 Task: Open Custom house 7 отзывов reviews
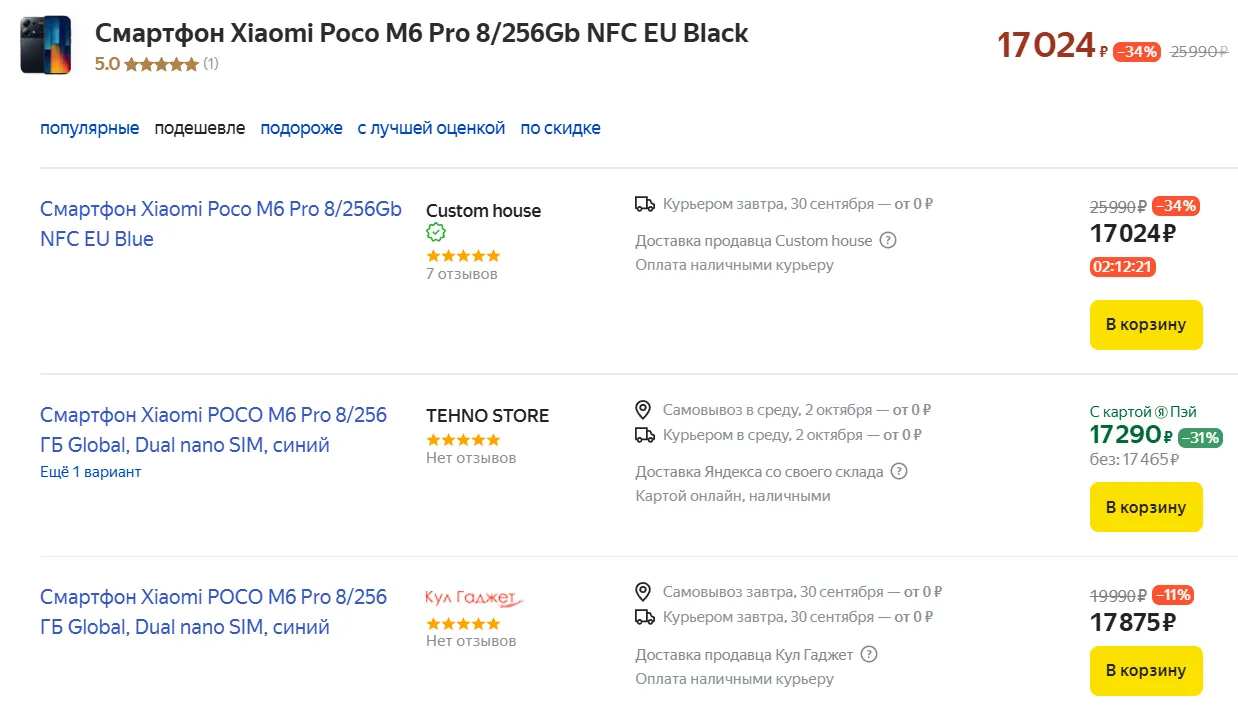pyautogui.click(x=461, y=274)
